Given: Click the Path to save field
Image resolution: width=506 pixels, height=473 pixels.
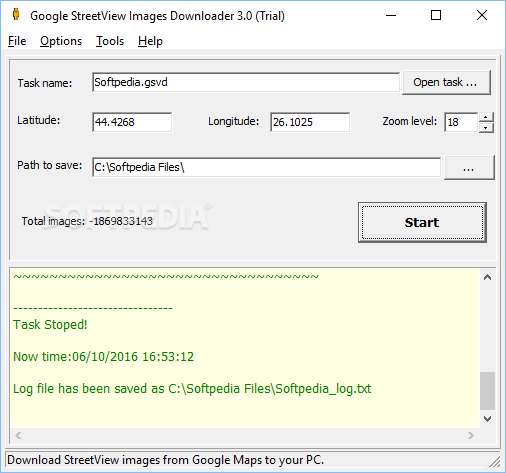Looking at the screenshot, I should pos(266,167).
